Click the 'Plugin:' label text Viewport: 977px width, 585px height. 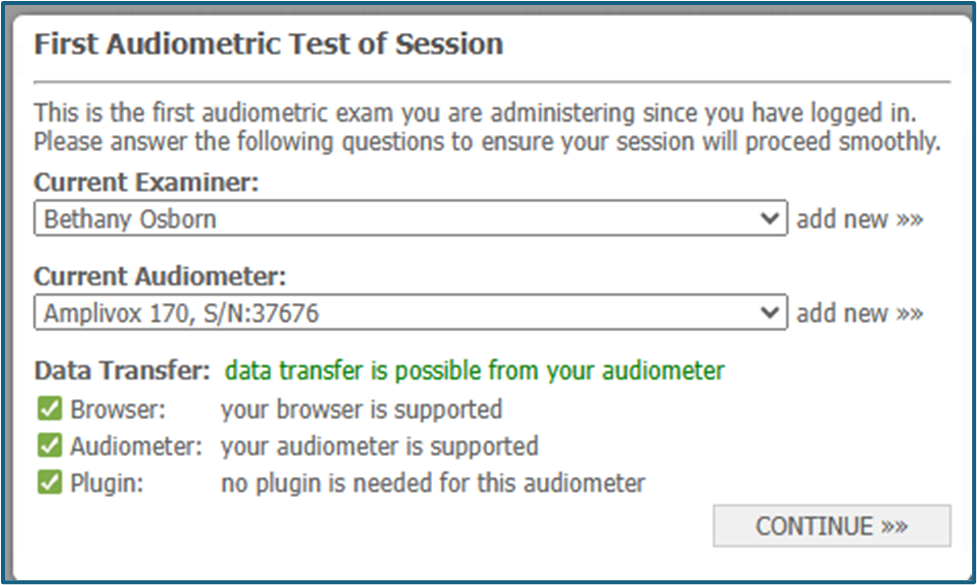pyautogui.click(x=107, y=484)
